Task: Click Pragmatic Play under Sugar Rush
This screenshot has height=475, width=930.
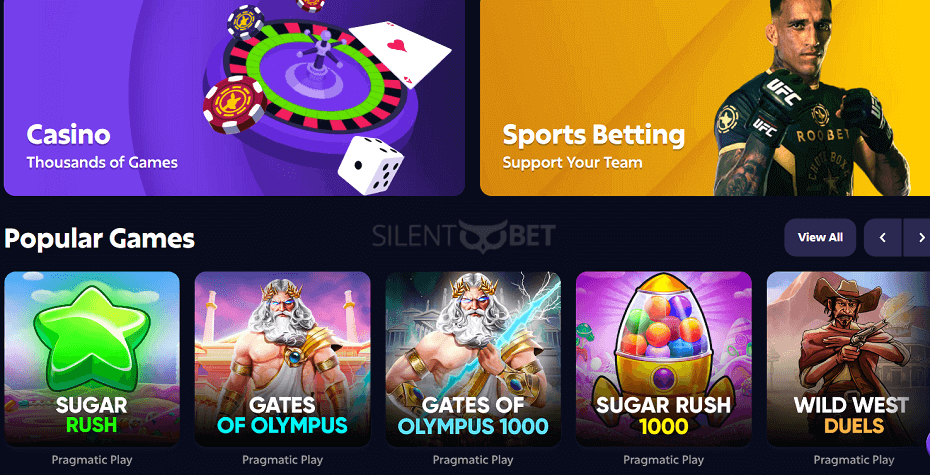Action: (x=92, y=460)
